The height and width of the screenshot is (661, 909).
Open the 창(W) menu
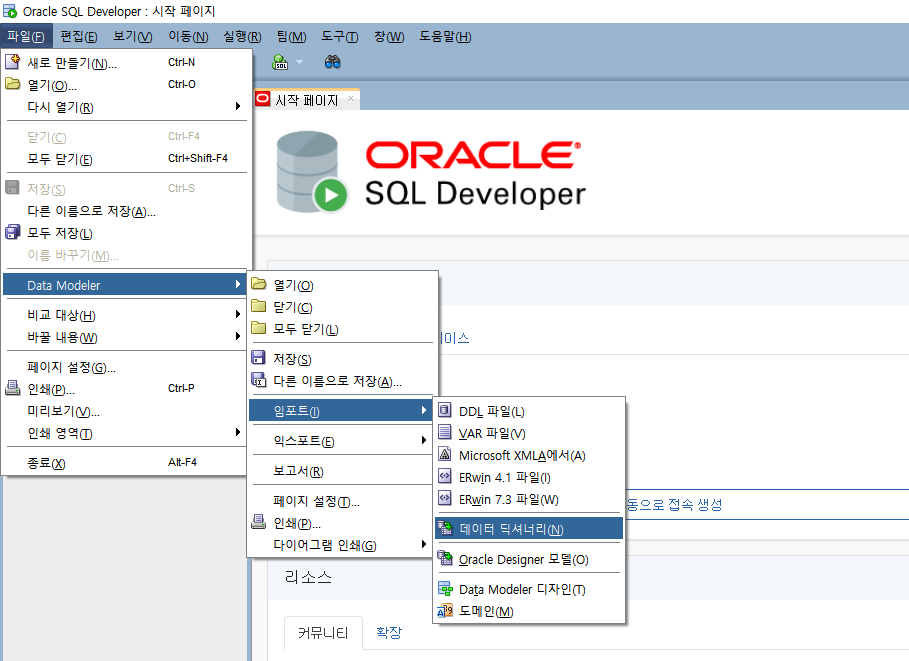(x=389, y=37)
